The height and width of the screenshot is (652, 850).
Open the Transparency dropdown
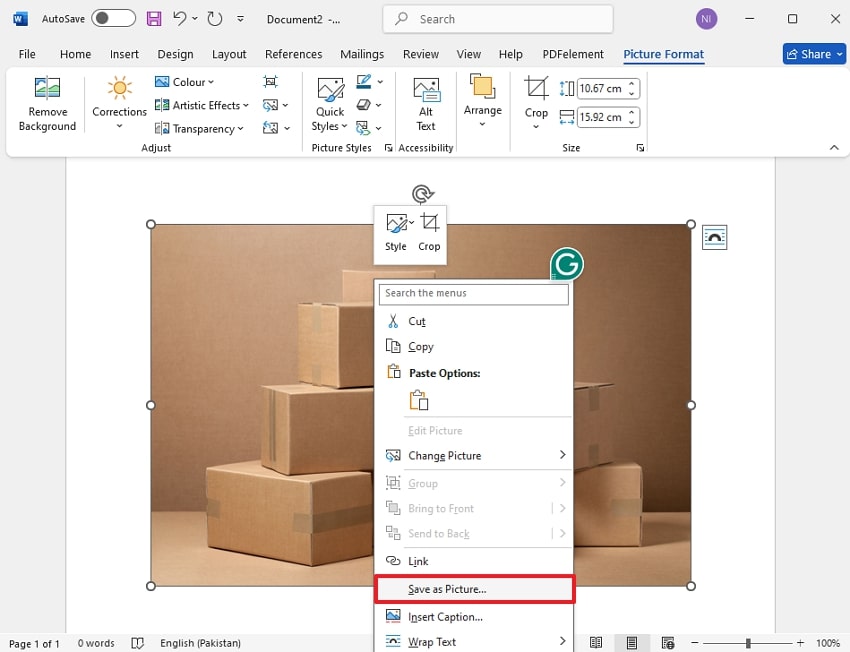point(199,128)
